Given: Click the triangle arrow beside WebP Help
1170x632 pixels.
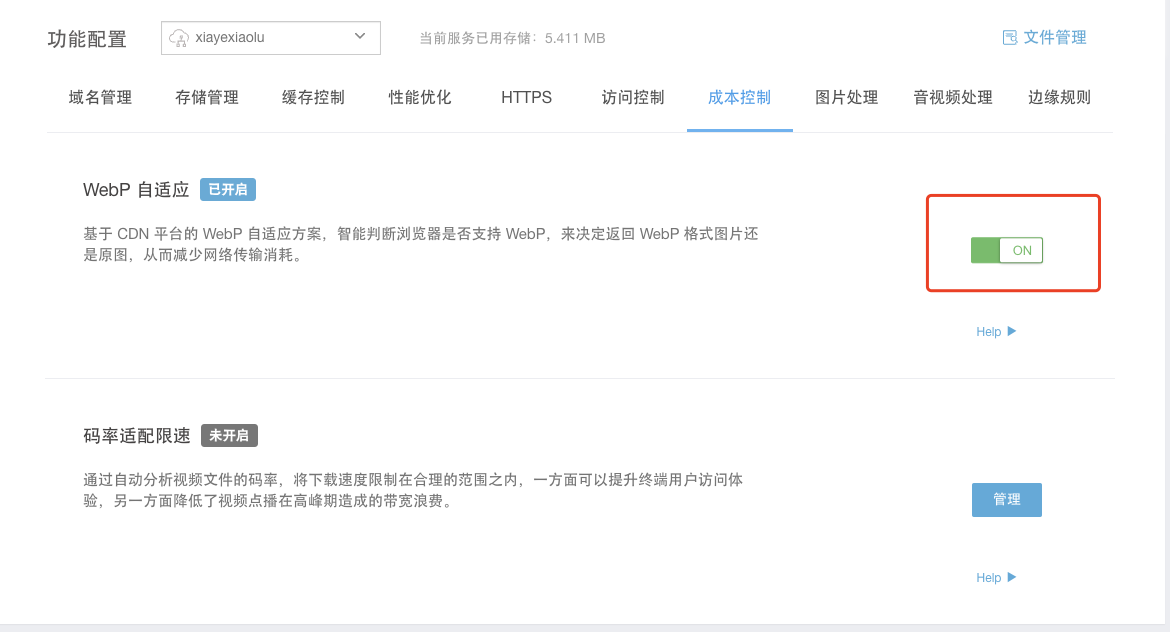Looking at the screenshot, I should click(x=1012, y=331).
